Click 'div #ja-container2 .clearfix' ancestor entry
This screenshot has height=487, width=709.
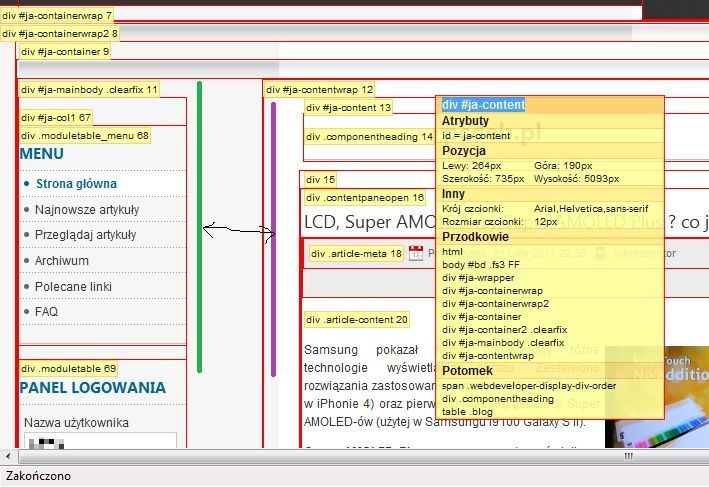504,330
